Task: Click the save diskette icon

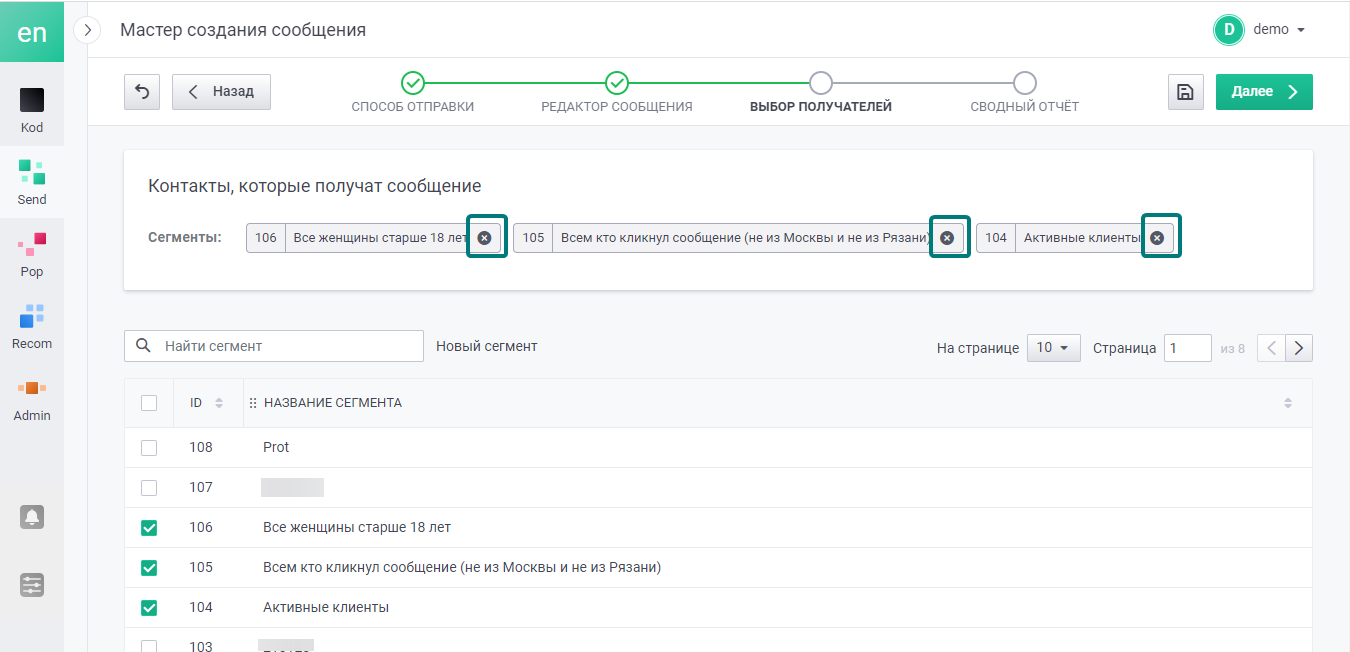Action: click(x=1185, y=92)
